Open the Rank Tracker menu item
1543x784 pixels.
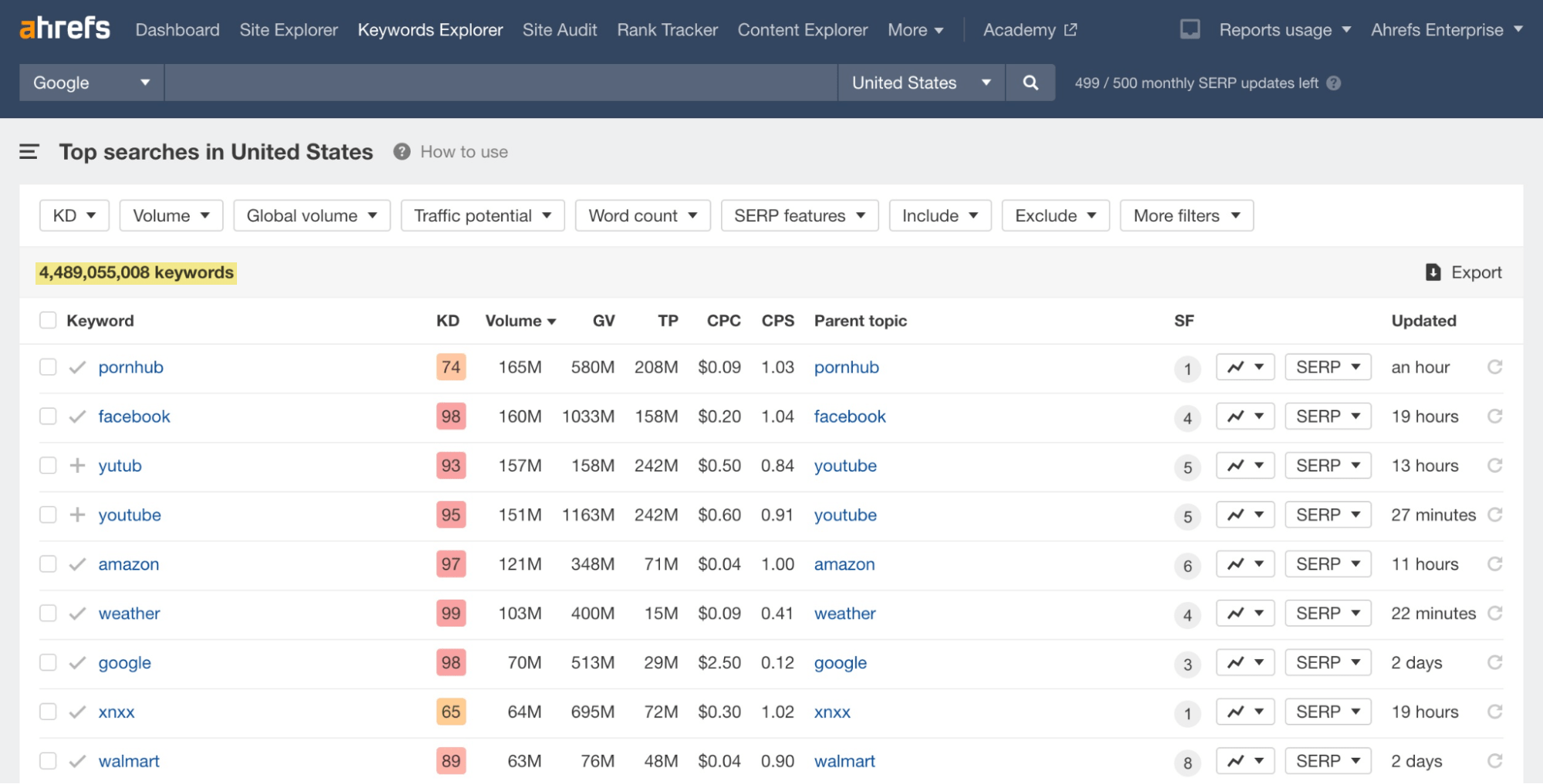tap(668, 30)
